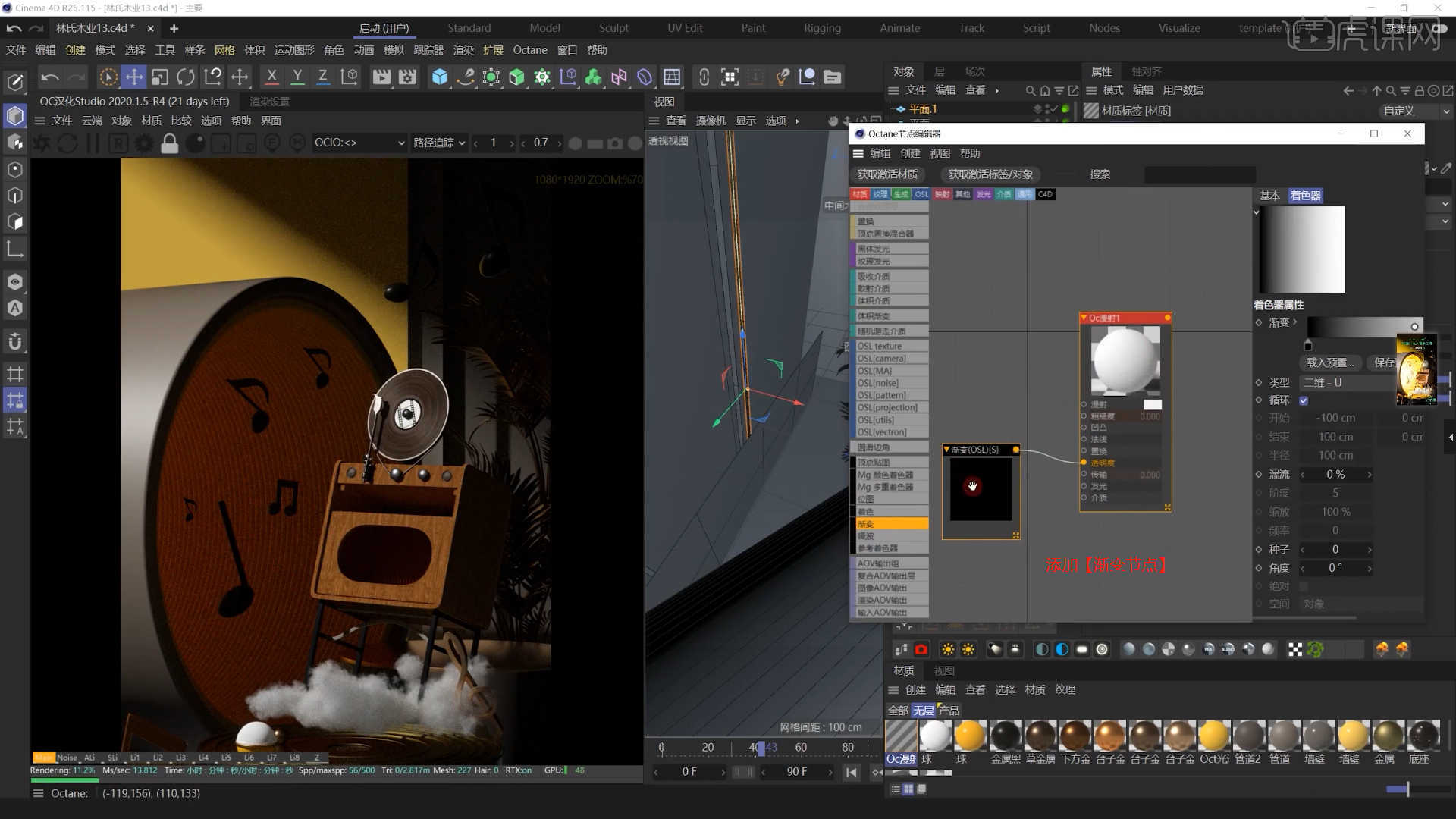Increase 湍流 value with right arrow

pos(1370,475)
